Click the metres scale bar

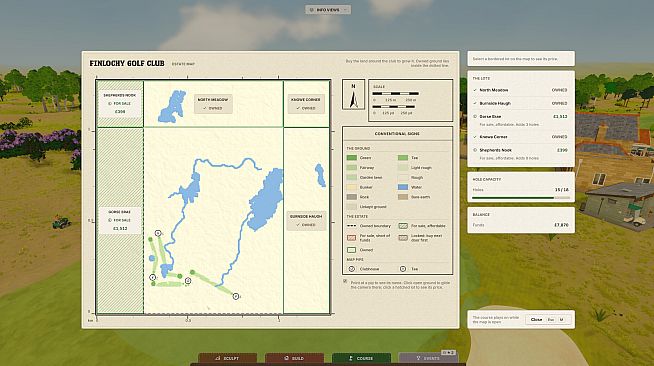[x=395, y=94]
